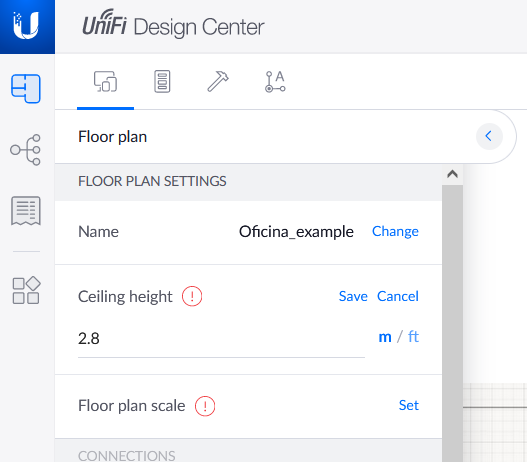
Task: Switch ceiling height unit to meters
Action: [x=385, y=337]
